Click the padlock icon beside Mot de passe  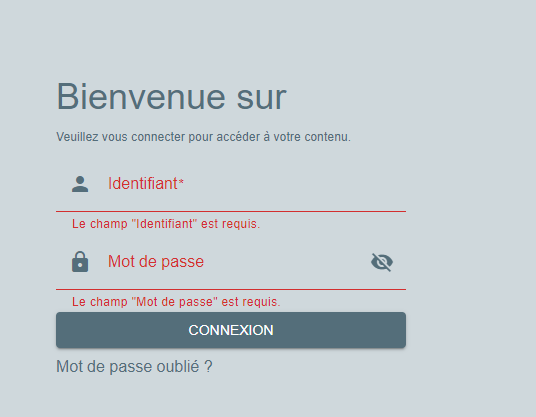tap(80, 262)
